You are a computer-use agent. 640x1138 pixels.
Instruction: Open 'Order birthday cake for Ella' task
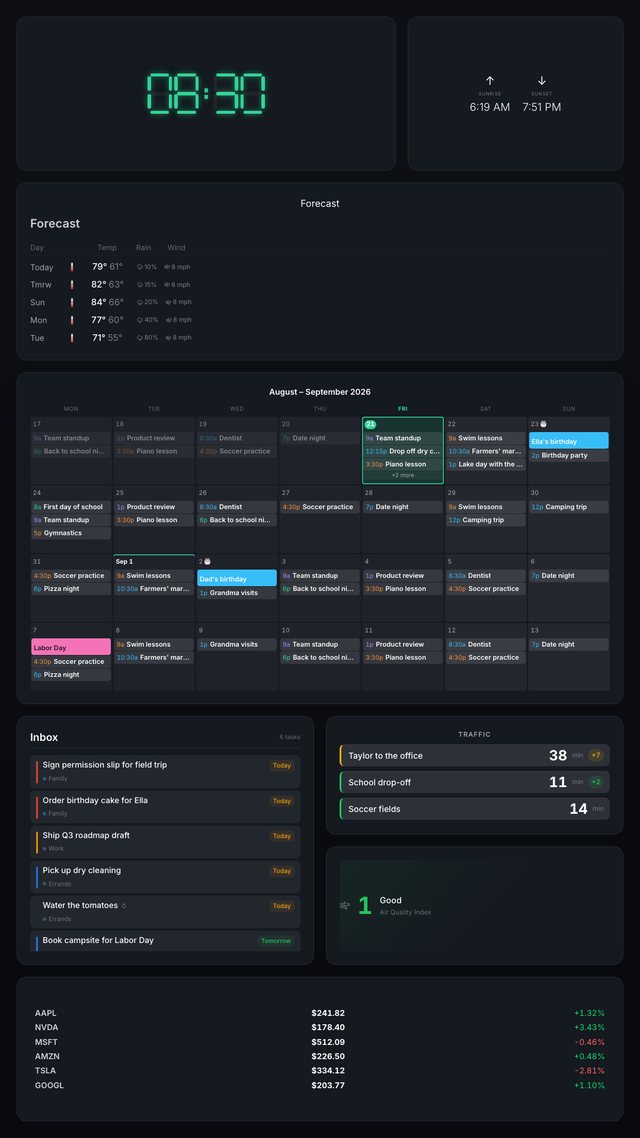pyautogui.click(x=165, y=806)
